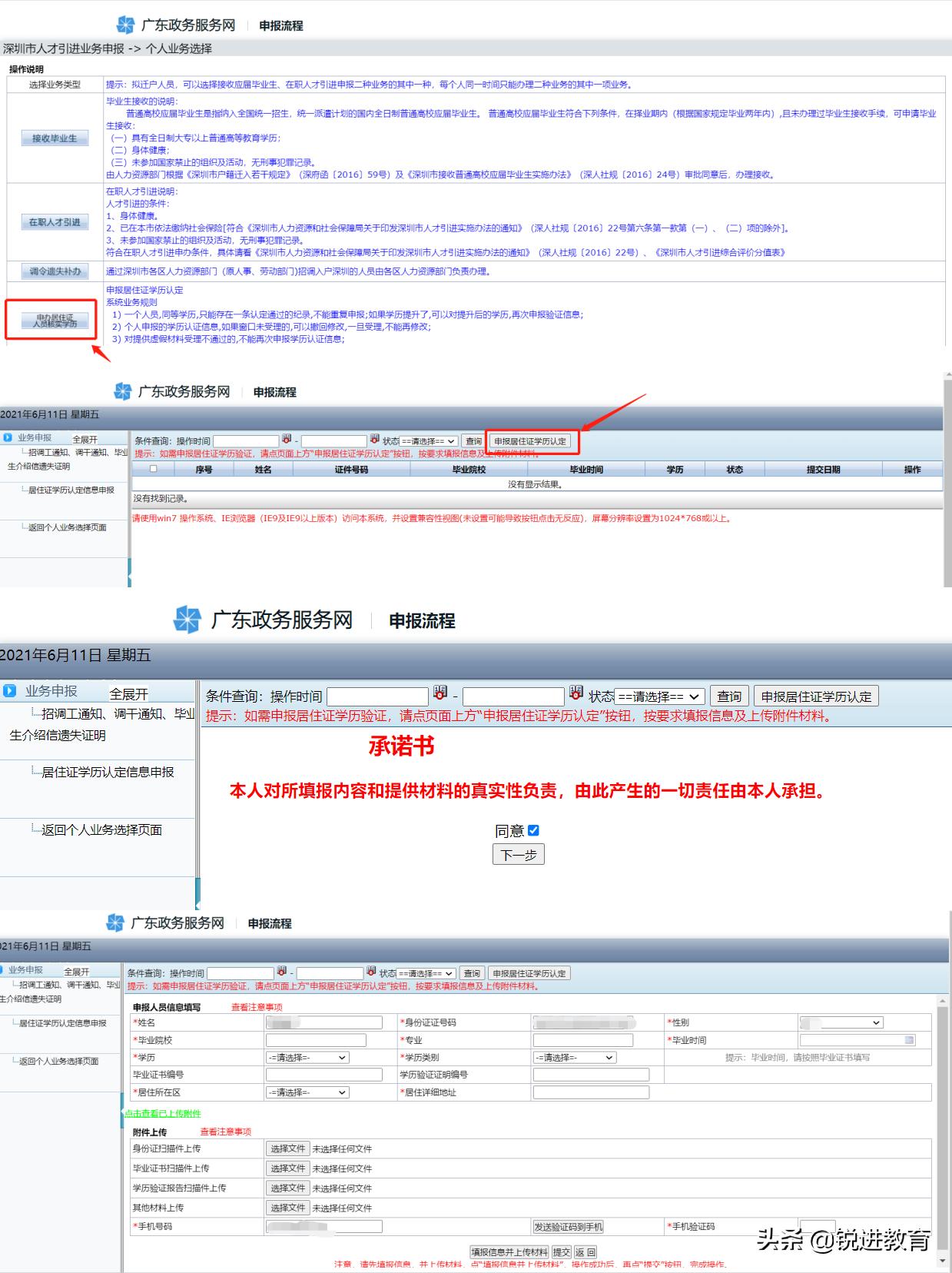This screenshot has width=952, height=1273.
Task: Click 查询 on the applicant form page
Action: (x=472, y=973)
